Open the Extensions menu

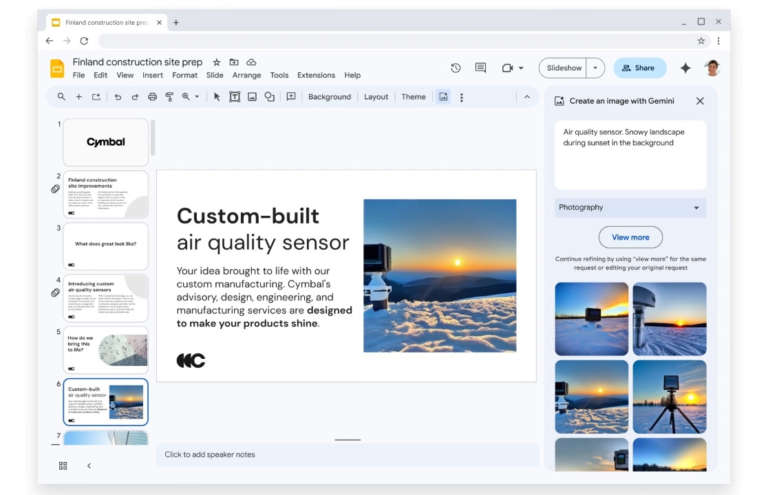coord(316,75)
